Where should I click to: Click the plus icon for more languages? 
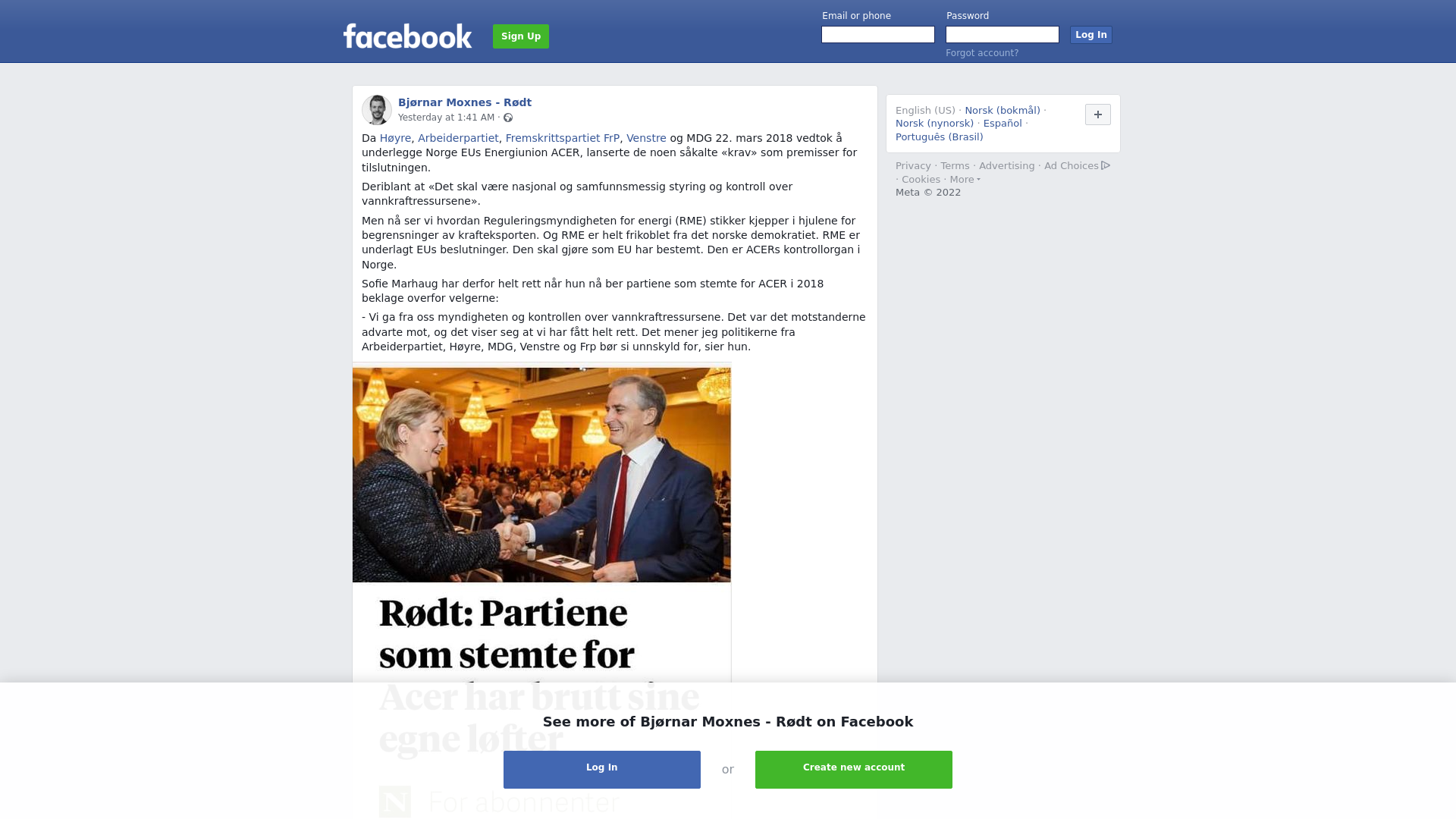coord(1097,115)
